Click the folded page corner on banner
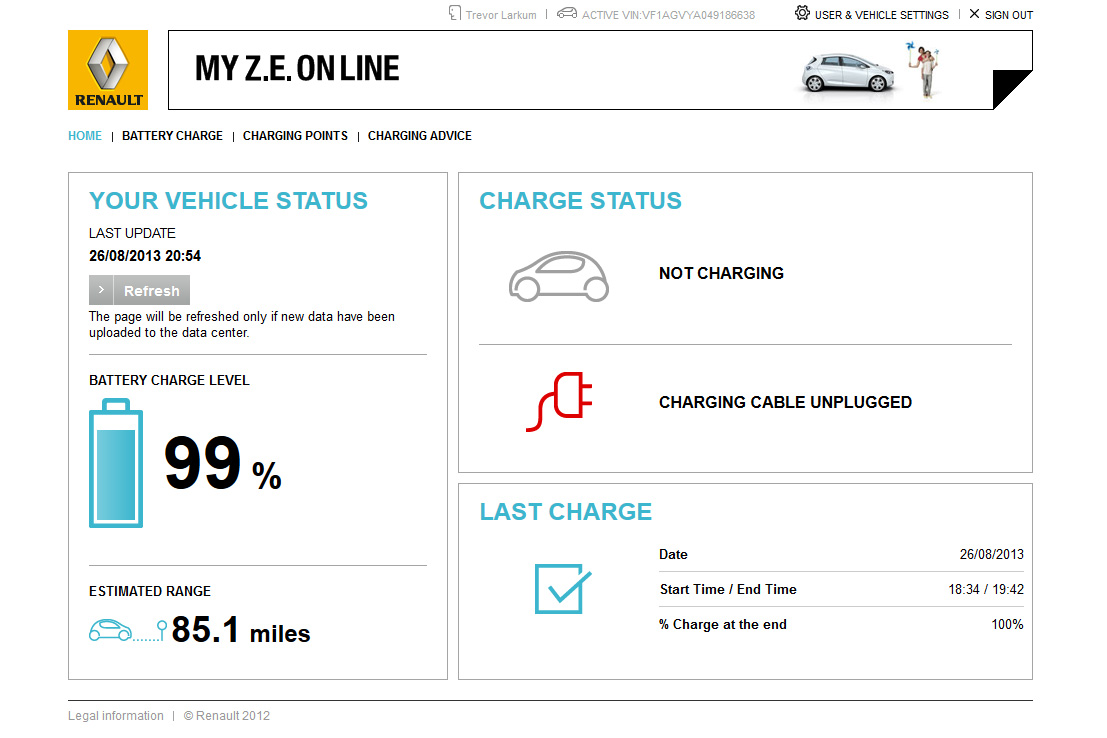Viewport: 1107px width, 738px height. click(x=1012, y=90)
